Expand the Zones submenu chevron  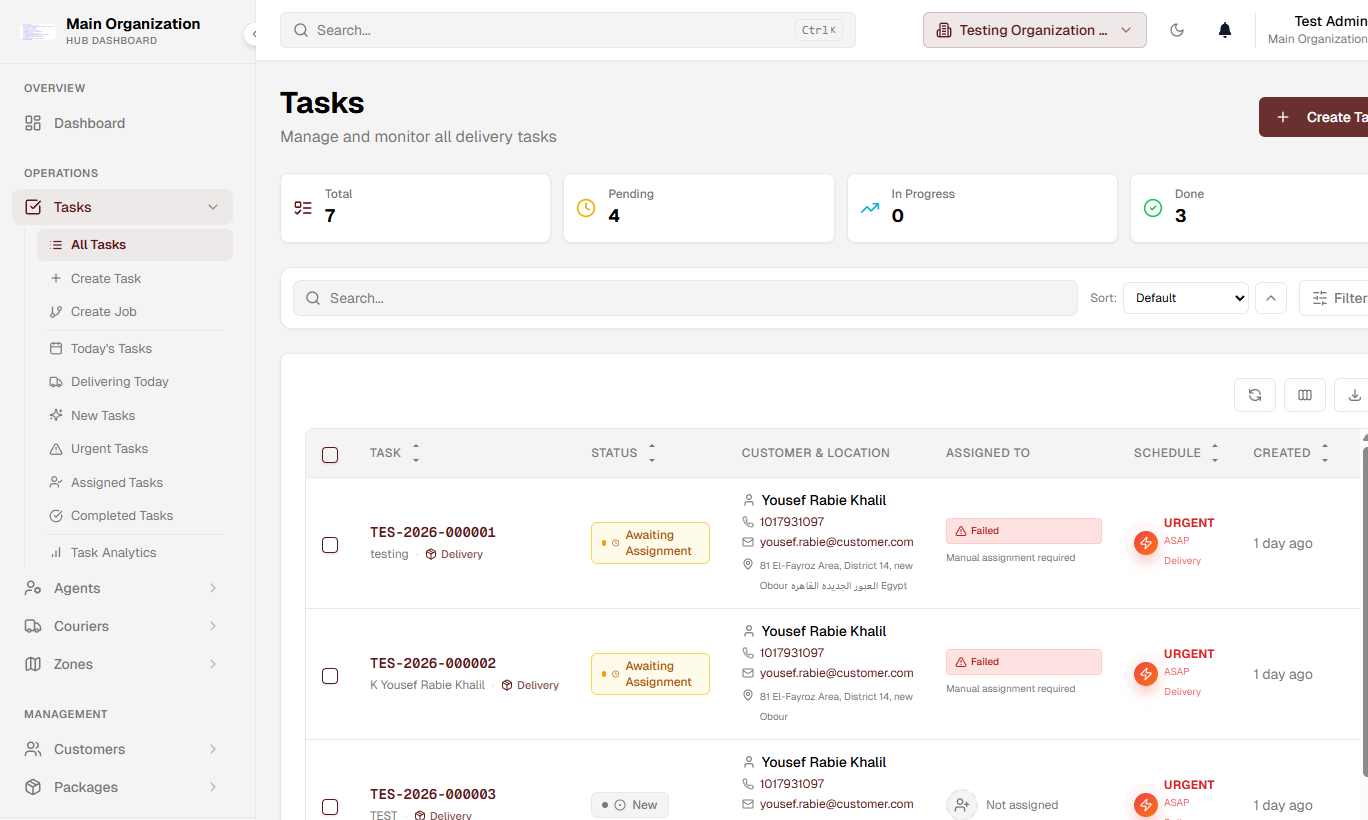[213, 664]
